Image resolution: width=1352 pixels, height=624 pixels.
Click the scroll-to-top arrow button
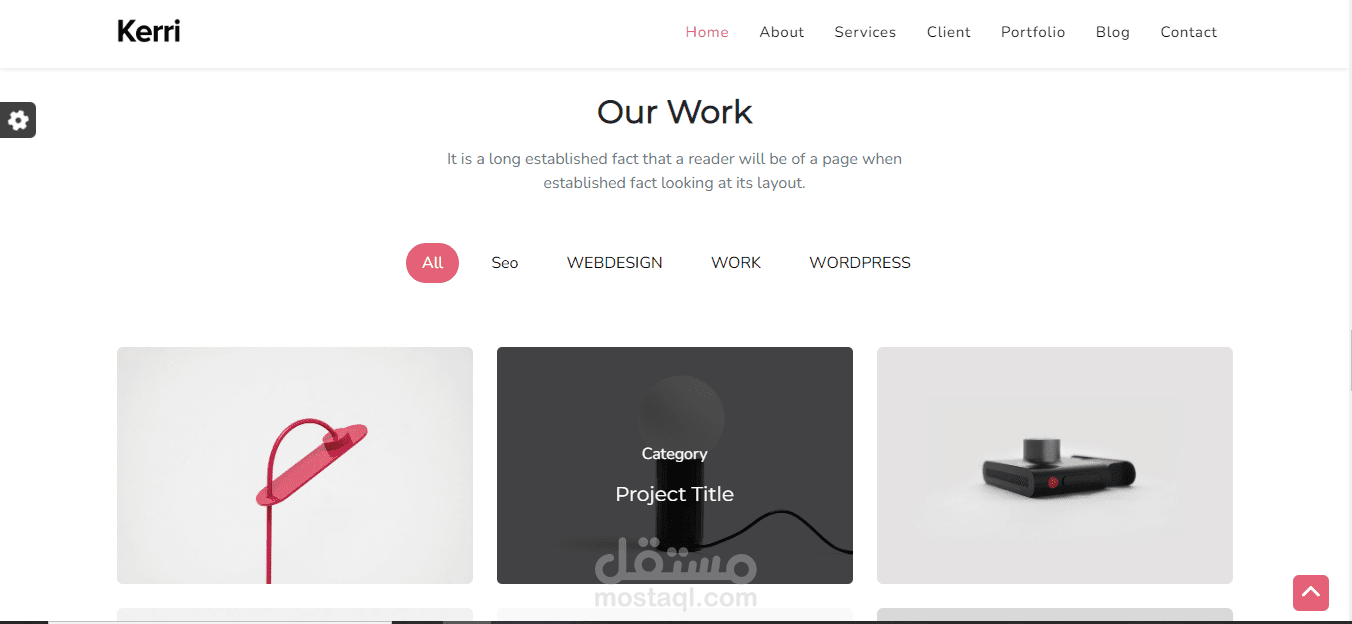(1311, 593)
